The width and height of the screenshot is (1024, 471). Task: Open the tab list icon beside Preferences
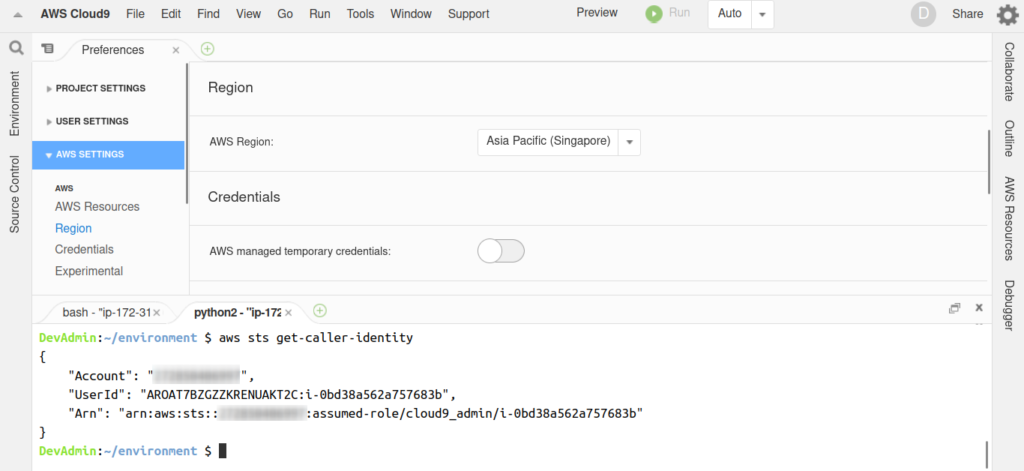point(48,49)
